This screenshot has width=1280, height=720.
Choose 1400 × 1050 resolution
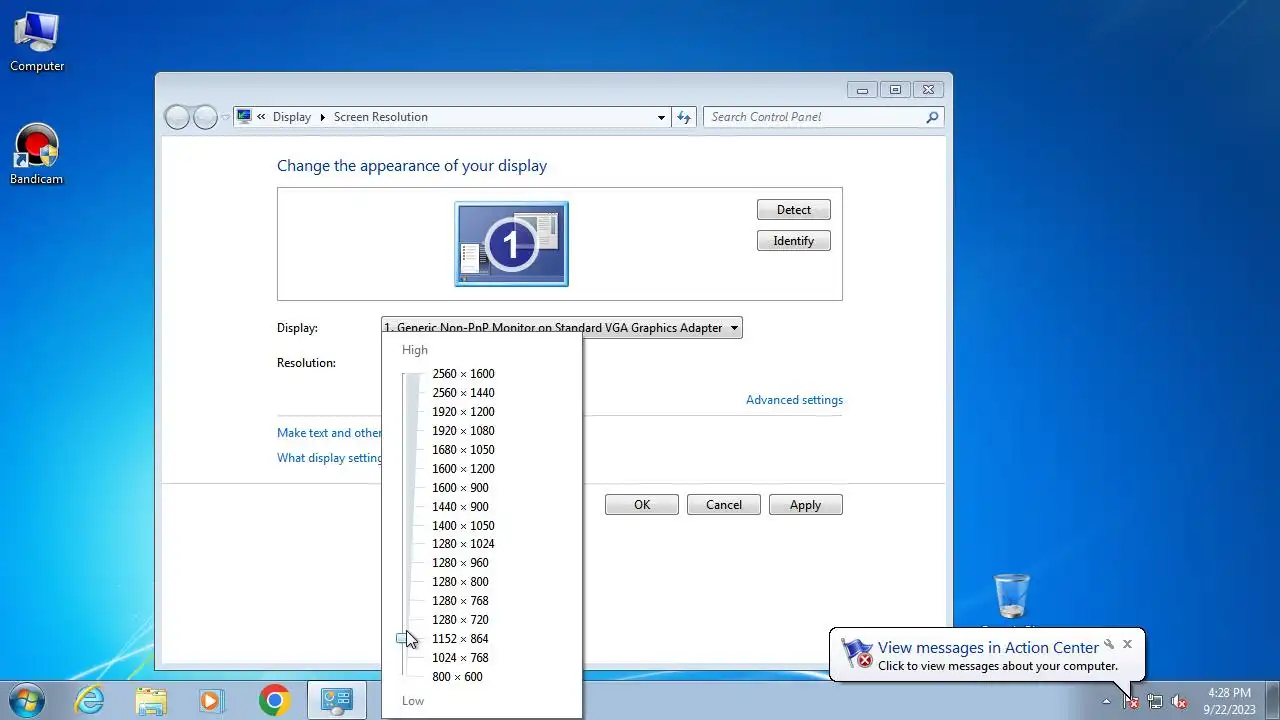pos(463,526)
